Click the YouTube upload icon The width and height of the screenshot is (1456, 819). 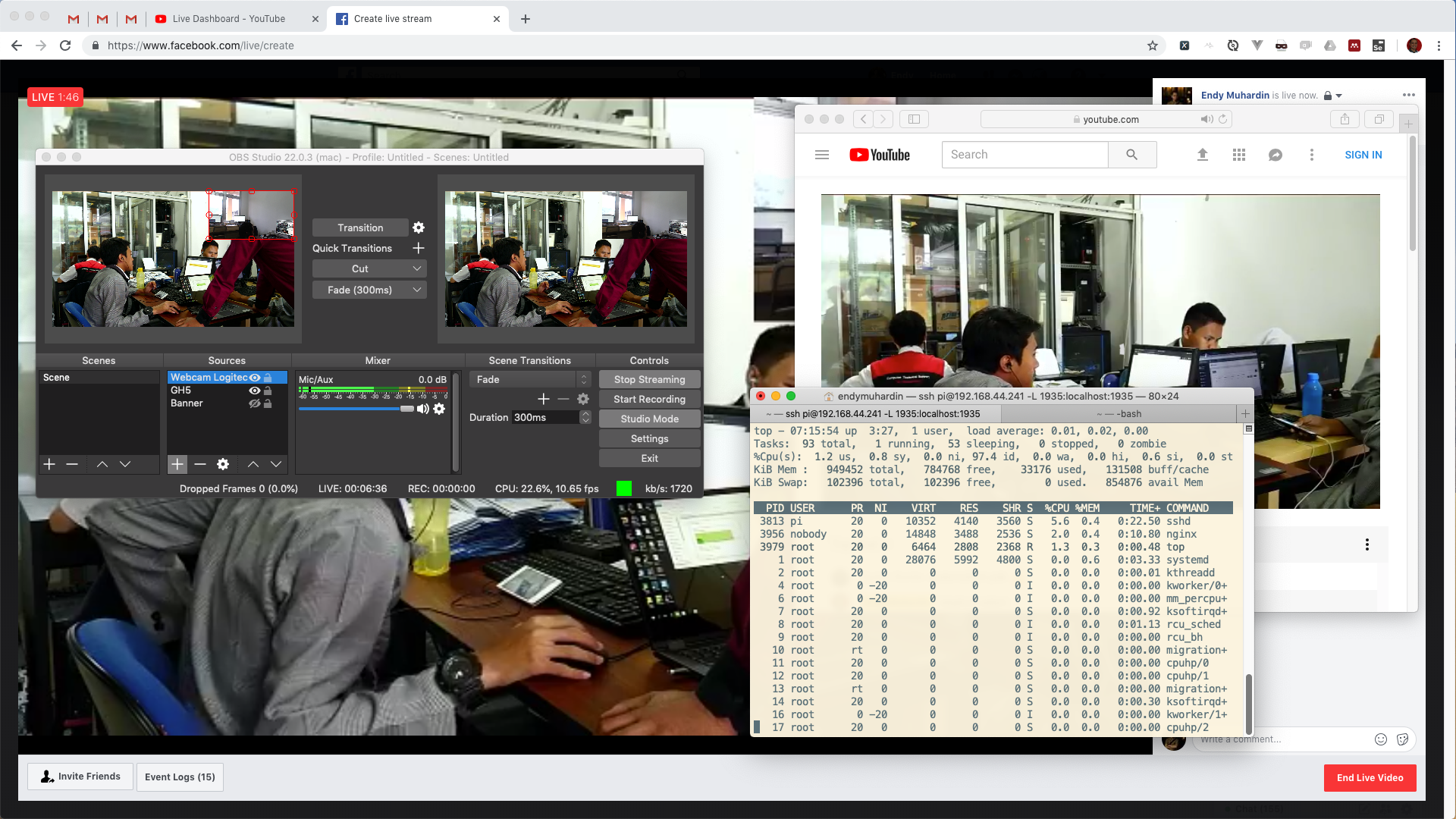pos(1203,155)
